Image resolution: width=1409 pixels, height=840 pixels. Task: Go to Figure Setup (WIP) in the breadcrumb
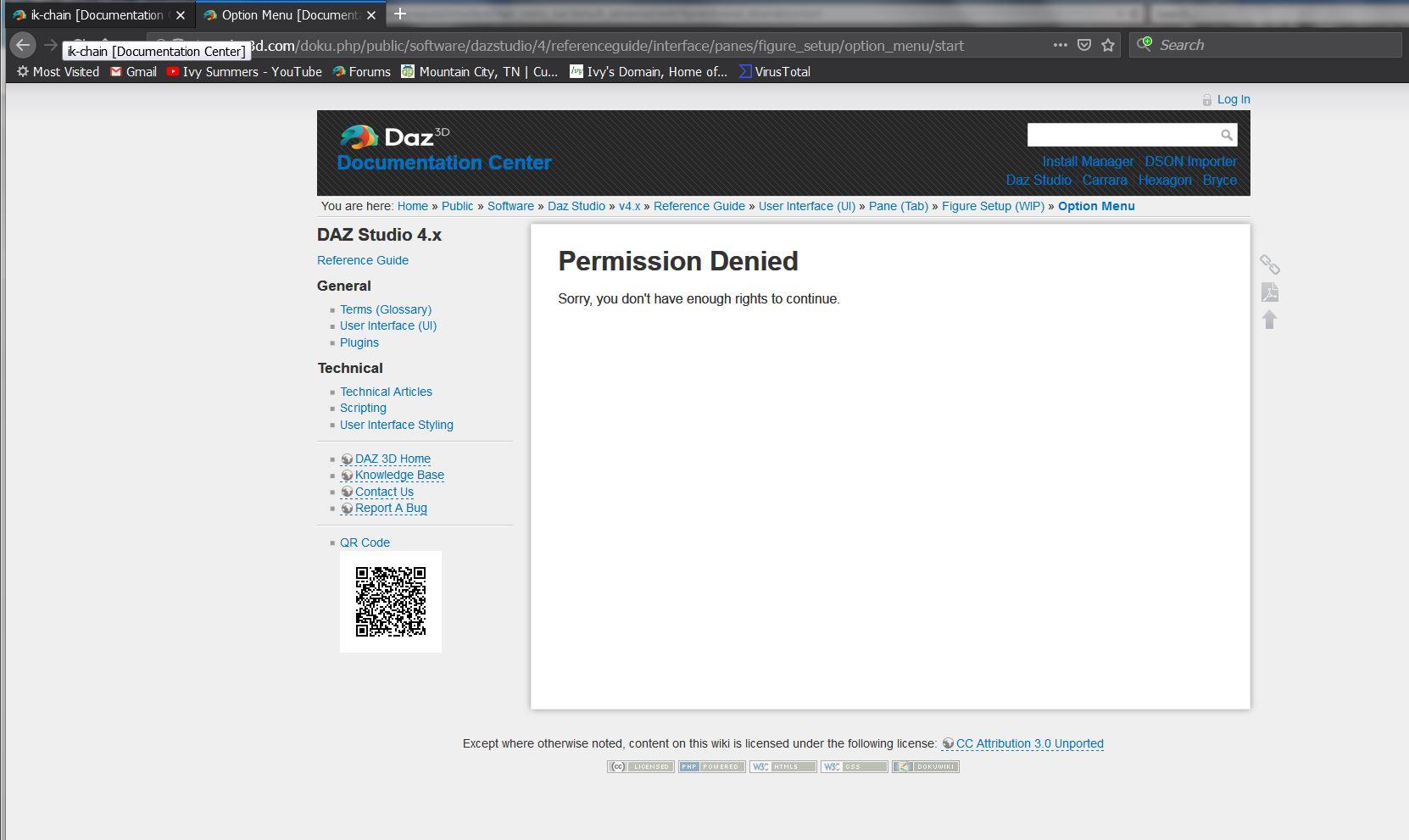[994, 206]
